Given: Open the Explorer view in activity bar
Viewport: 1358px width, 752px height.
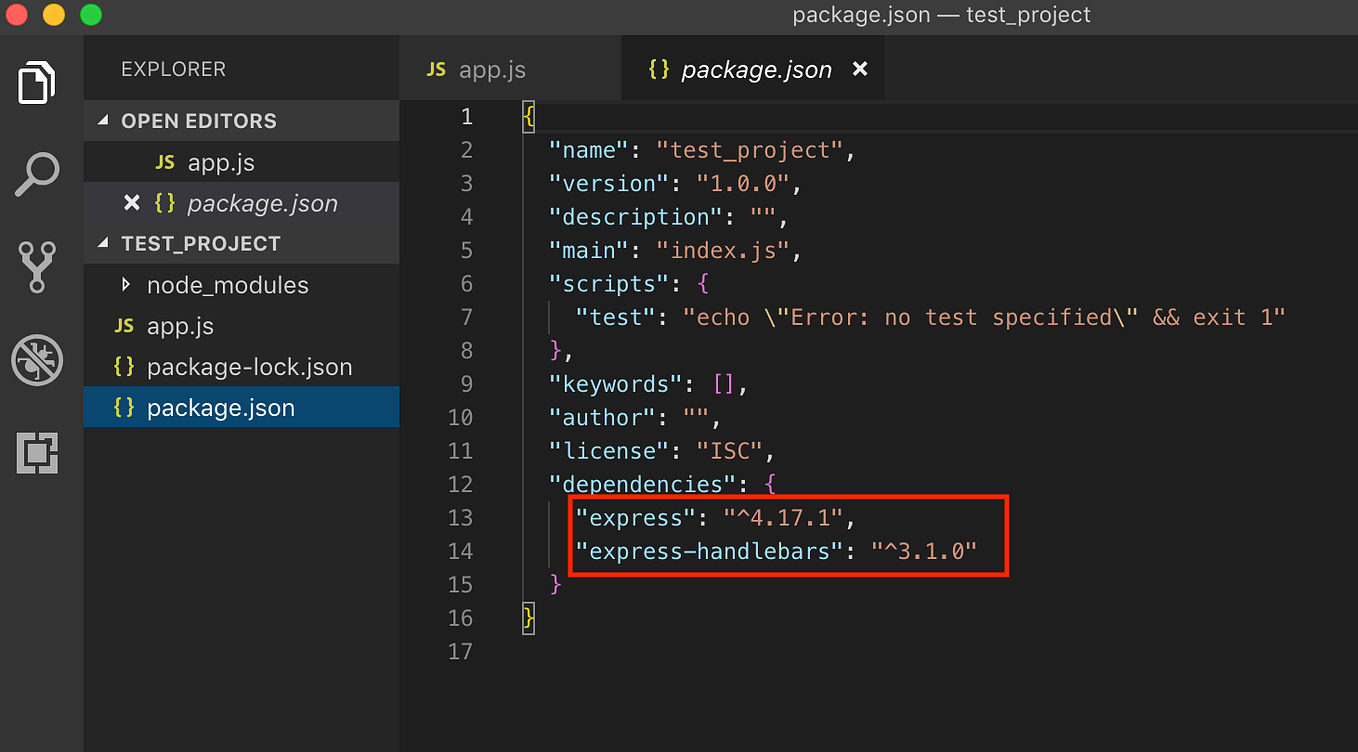Looking at the screenshot, I should click(x=37, y=82).
